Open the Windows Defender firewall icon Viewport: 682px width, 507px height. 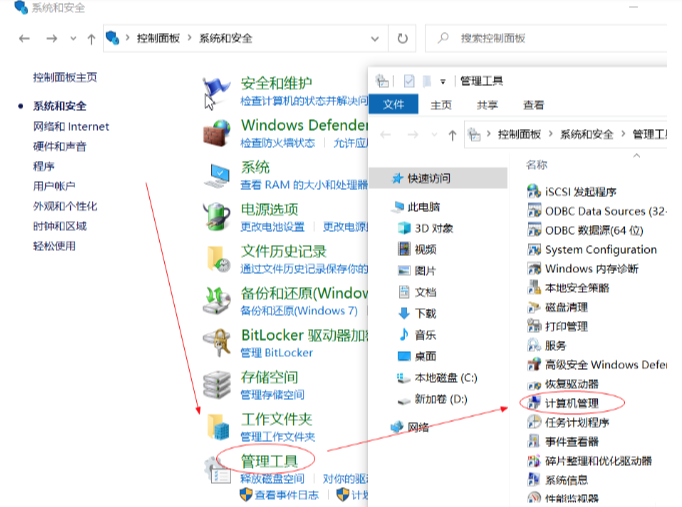pos(216,133)
